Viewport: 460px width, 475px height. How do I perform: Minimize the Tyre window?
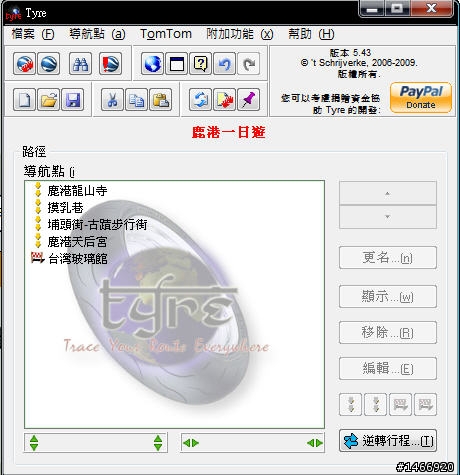click(x=372, y=8)
